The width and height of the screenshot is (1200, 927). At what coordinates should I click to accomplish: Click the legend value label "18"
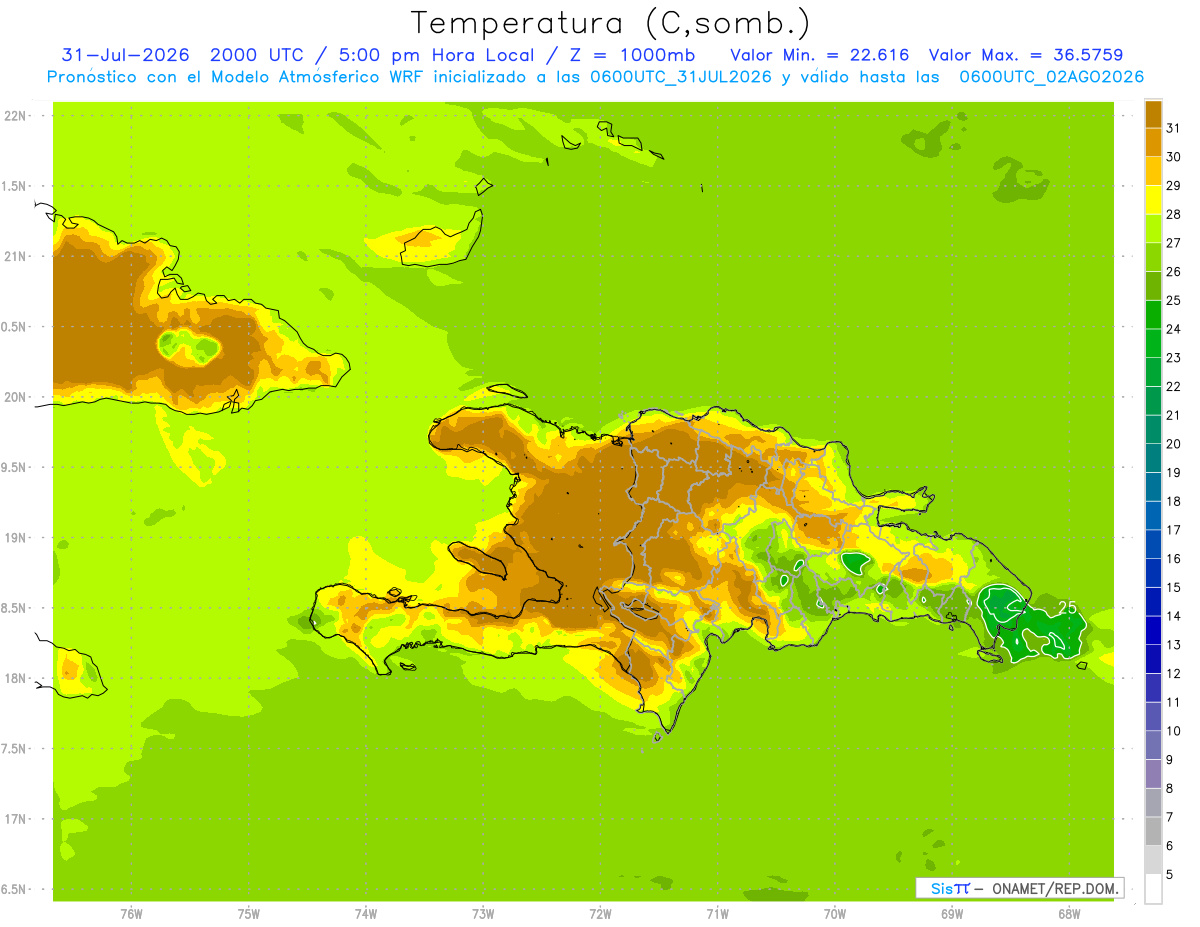click(1173, 501)
